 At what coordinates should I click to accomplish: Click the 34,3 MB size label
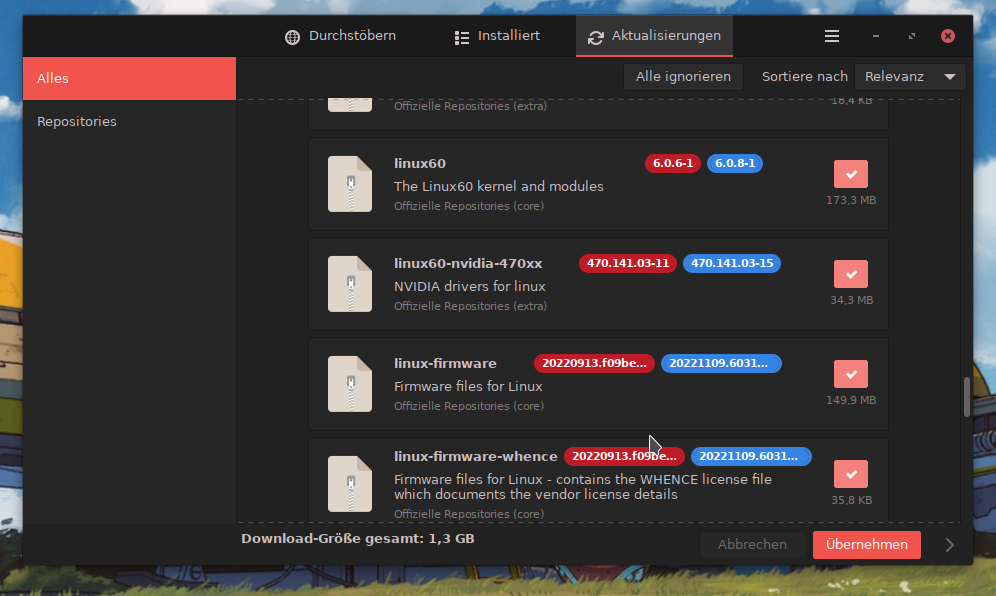coord(851,300)
